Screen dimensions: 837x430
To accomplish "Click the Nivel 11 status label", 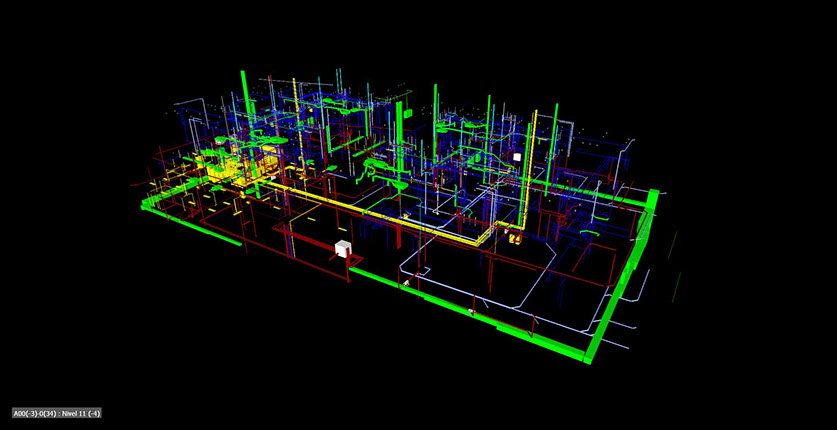I will (x=57, y=413).
